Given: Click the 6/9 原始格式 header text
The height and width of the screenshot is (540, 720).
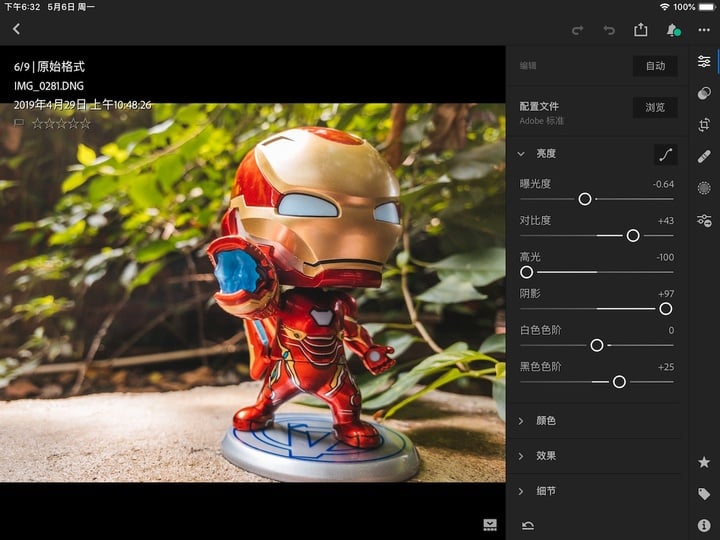Looking at the screenshot, I should tap(49, 67).
